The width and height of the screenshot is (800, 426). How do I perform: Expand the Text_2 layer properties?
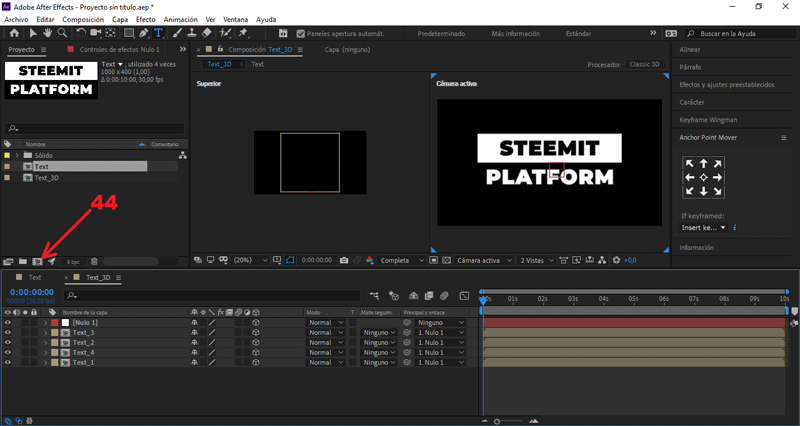click(x=44, y=342)
